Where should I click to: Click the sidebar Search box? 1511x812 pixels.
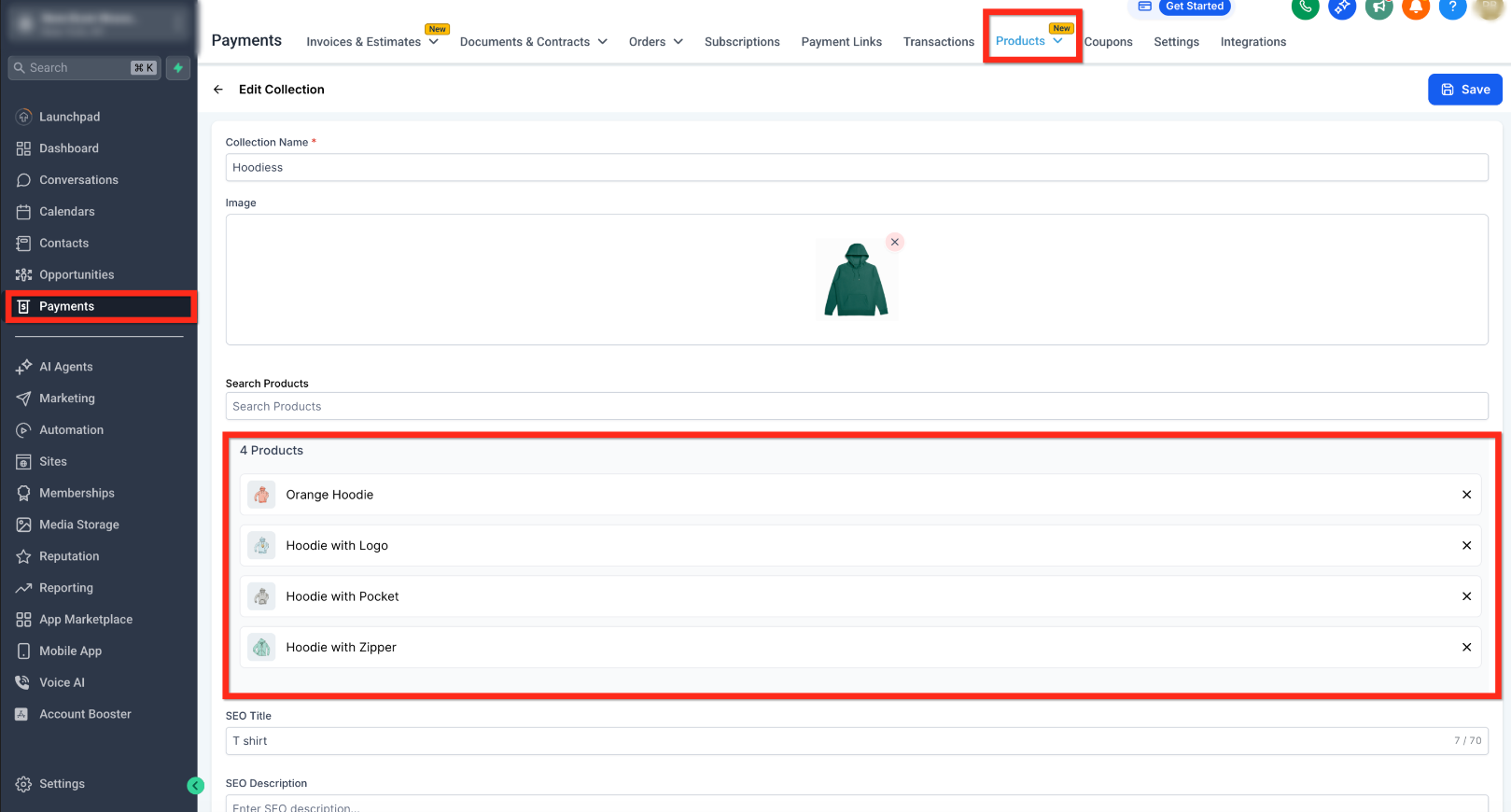(85, 68)
